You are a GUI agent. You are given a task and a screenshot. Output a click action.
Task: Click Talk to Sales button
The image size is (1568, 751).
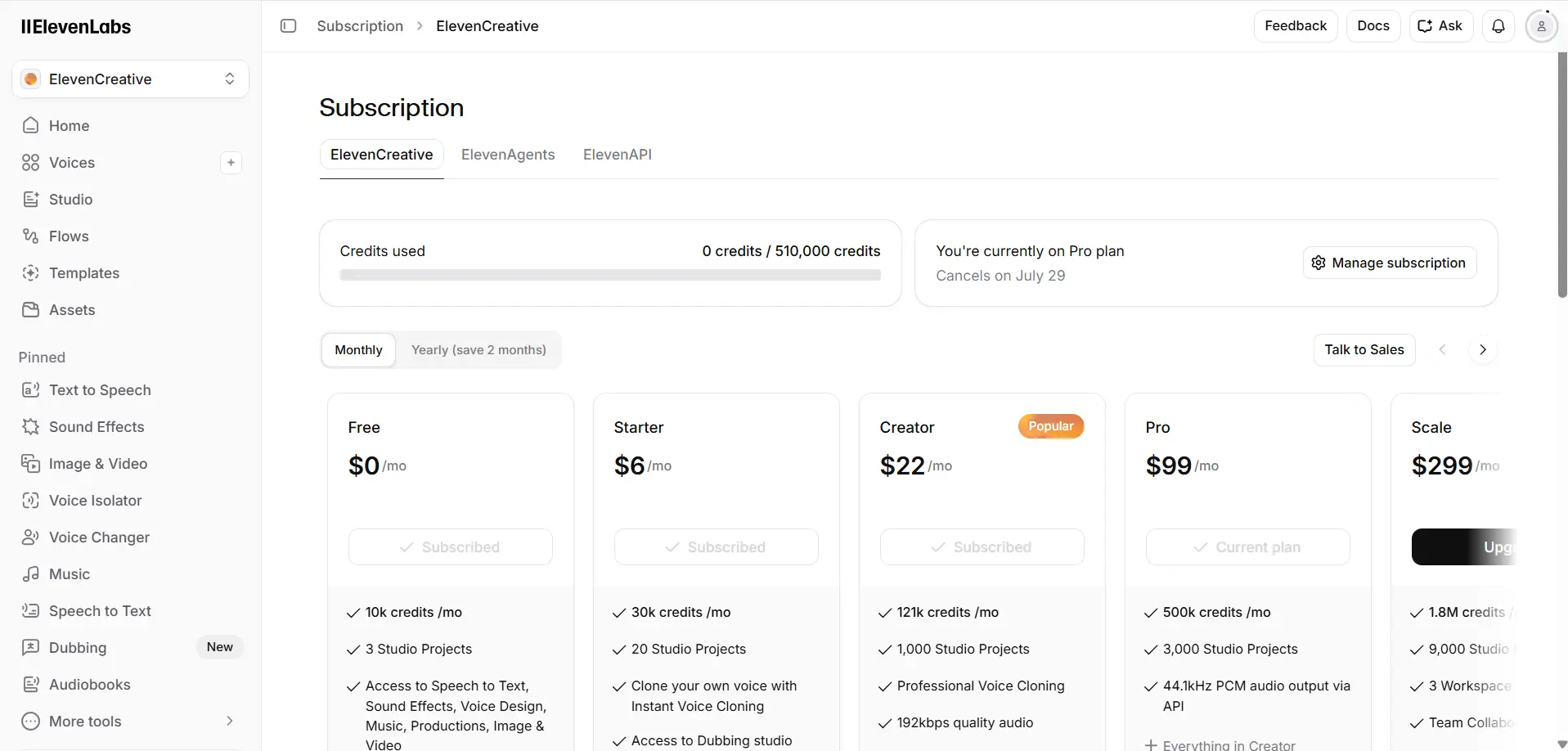click(1364, 350)
